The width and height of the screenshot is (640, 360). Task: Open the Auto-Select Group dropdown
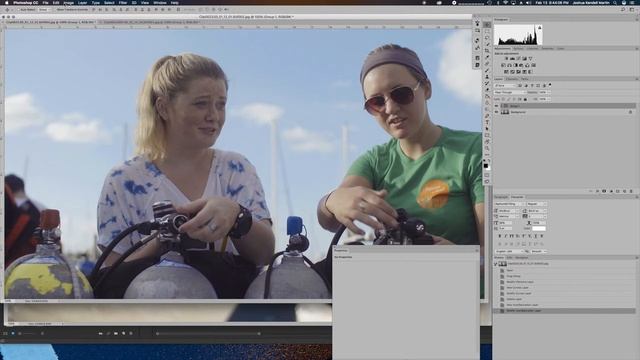tap(43, 9)
